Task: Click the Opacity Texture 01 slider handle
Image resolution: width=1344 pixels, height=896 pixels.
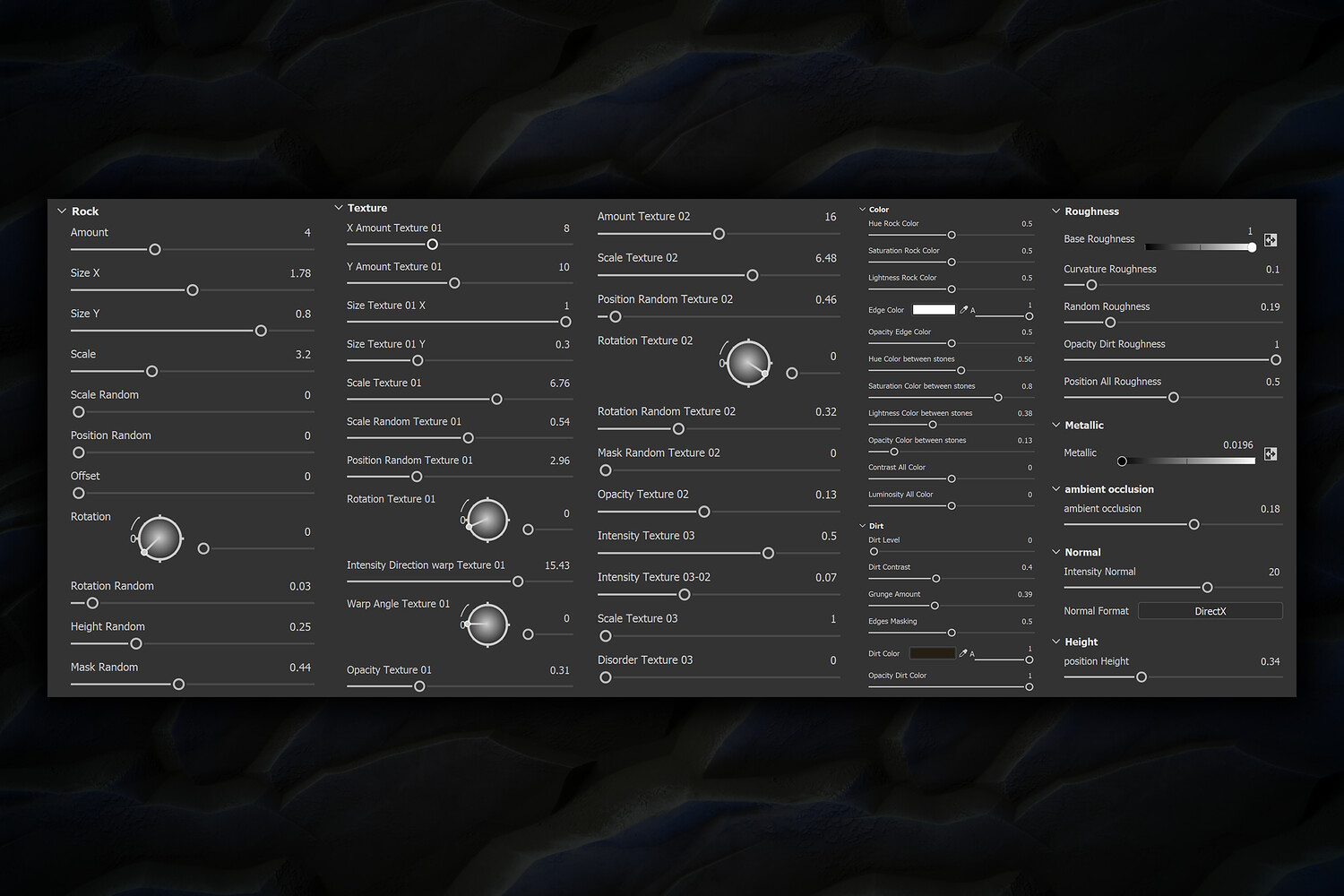Action: [x=419, y=686]
